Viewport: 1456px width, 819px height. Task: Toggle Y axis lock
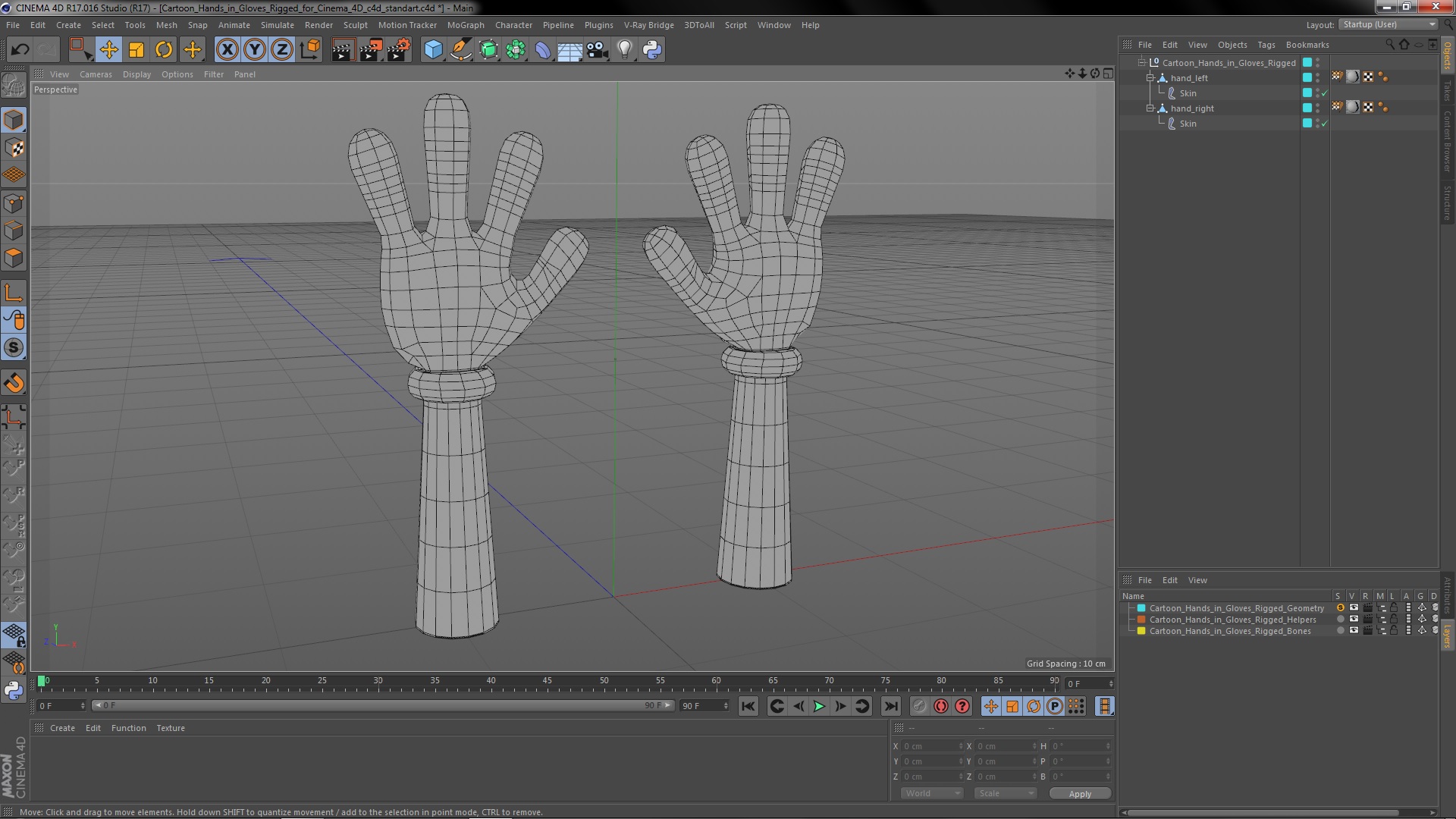pos(255,50)
